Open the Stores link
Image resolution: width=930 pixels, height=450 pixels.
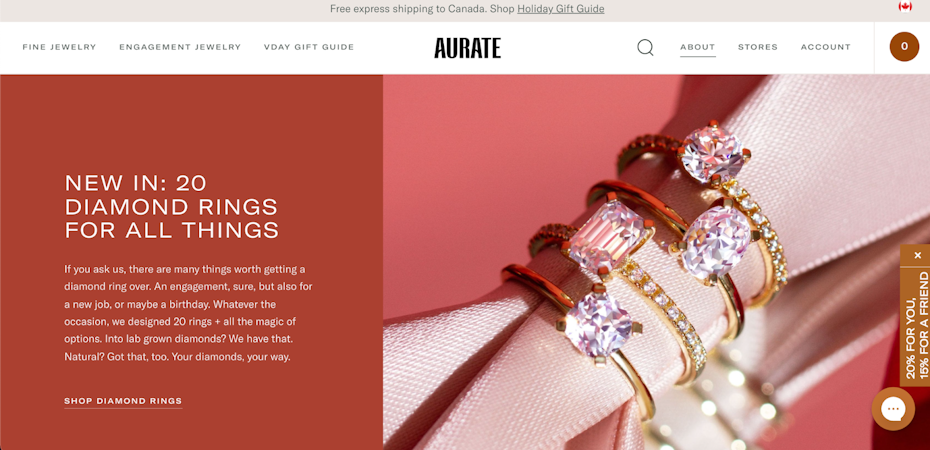pyautogui.click(x=757, y=47)
